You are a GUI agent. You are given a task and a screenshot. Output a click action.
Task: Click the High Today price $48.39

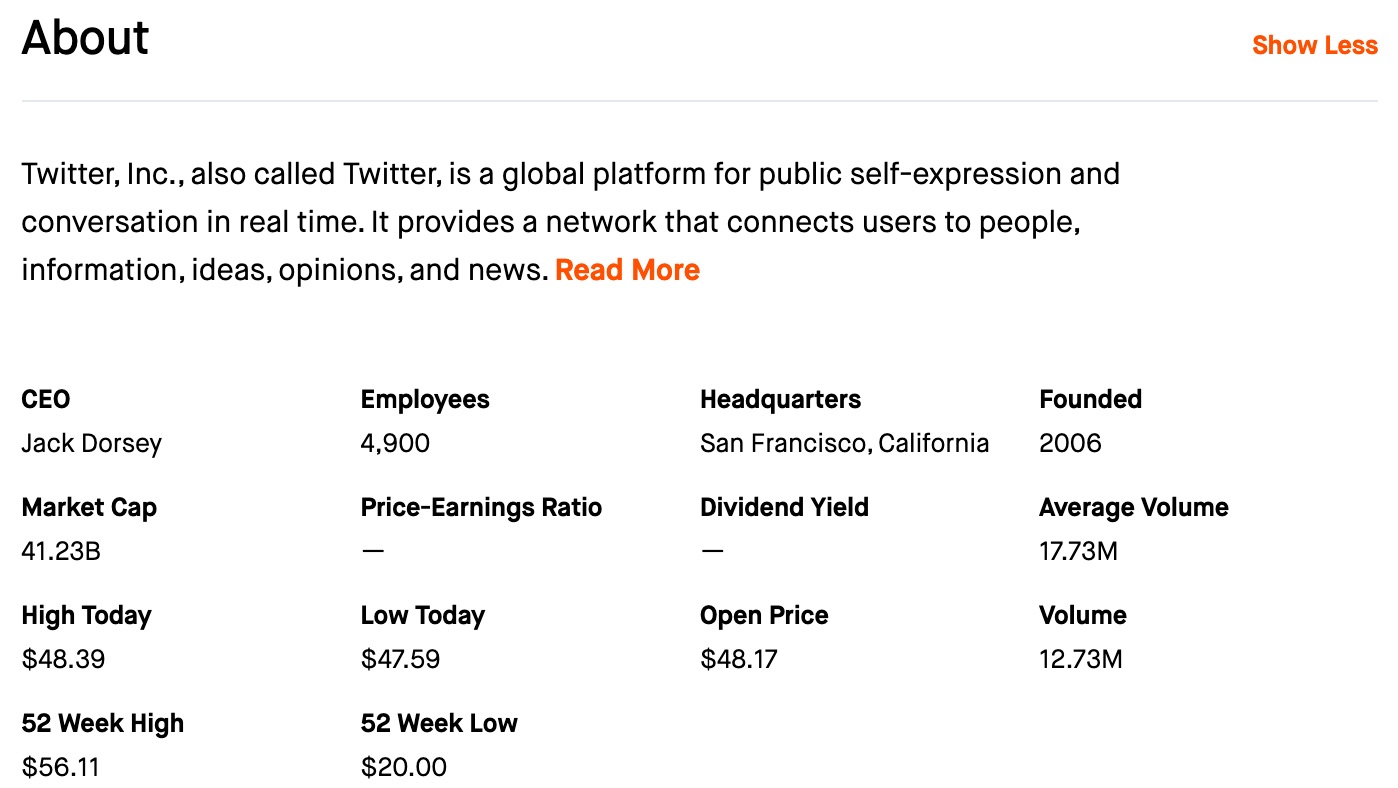(62, 659)
